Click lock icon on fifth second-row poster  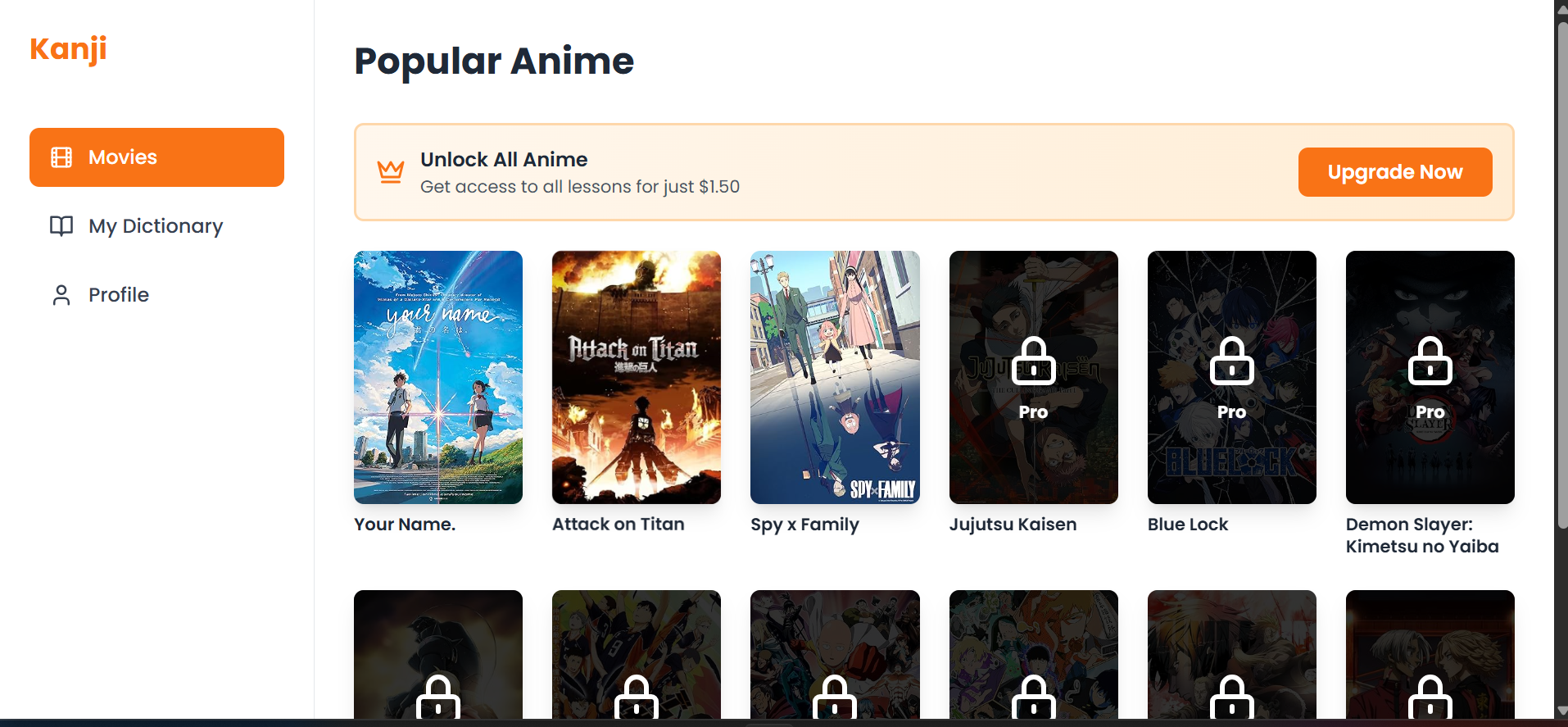tap(1232, 697)
